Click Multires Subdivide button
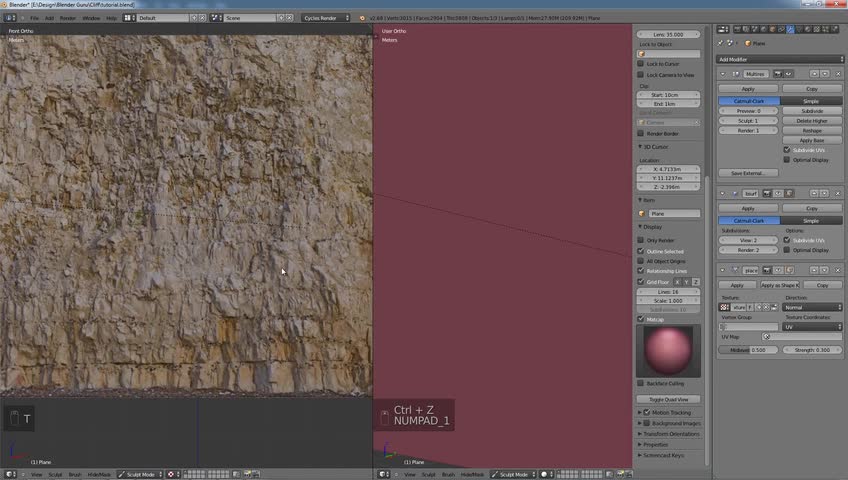848x480 pixels. pos(812,111)
